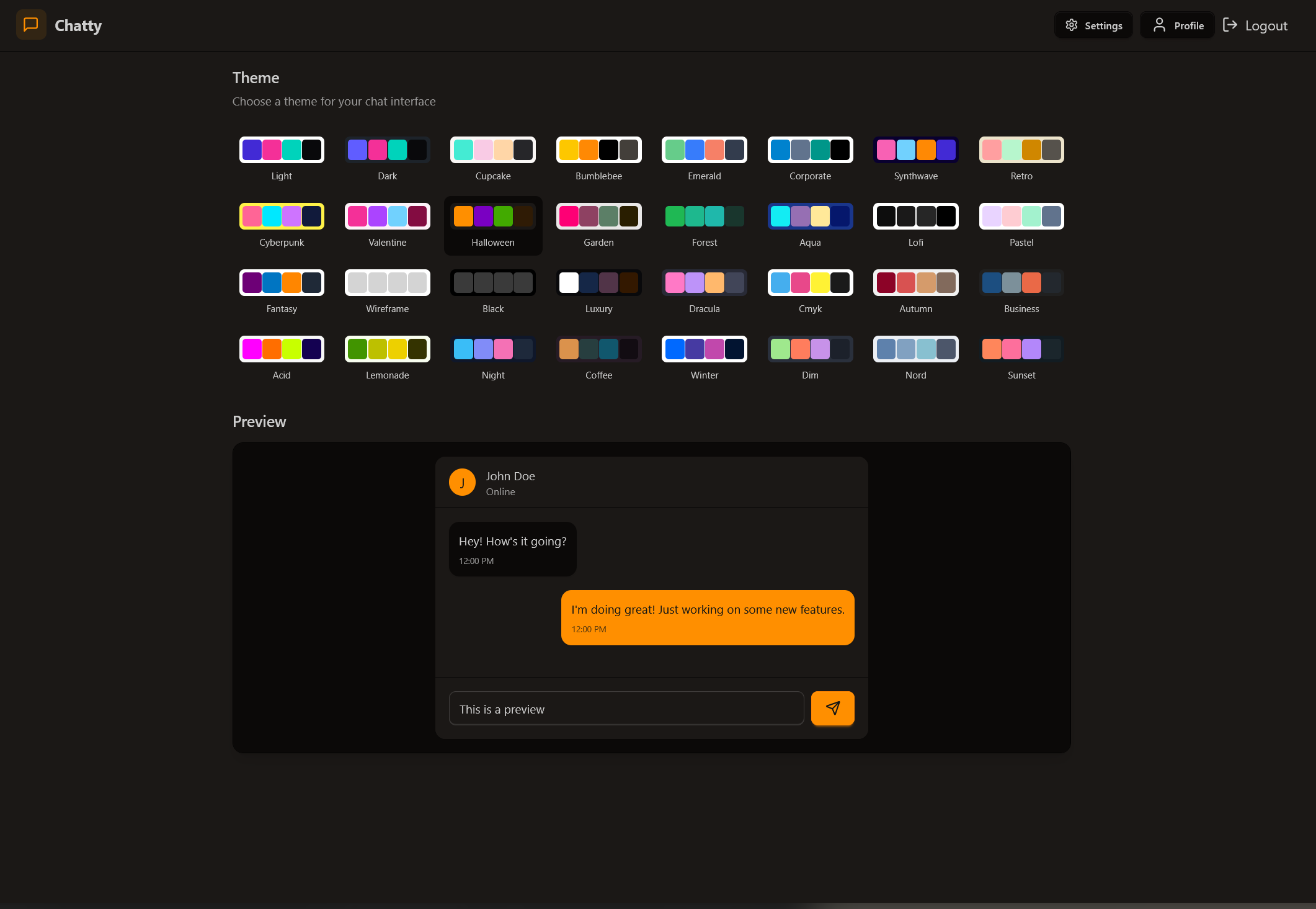Viewport: 1316px width, 909px height.
Task: Switch to the Retro theme
Action: [1021, 159]
